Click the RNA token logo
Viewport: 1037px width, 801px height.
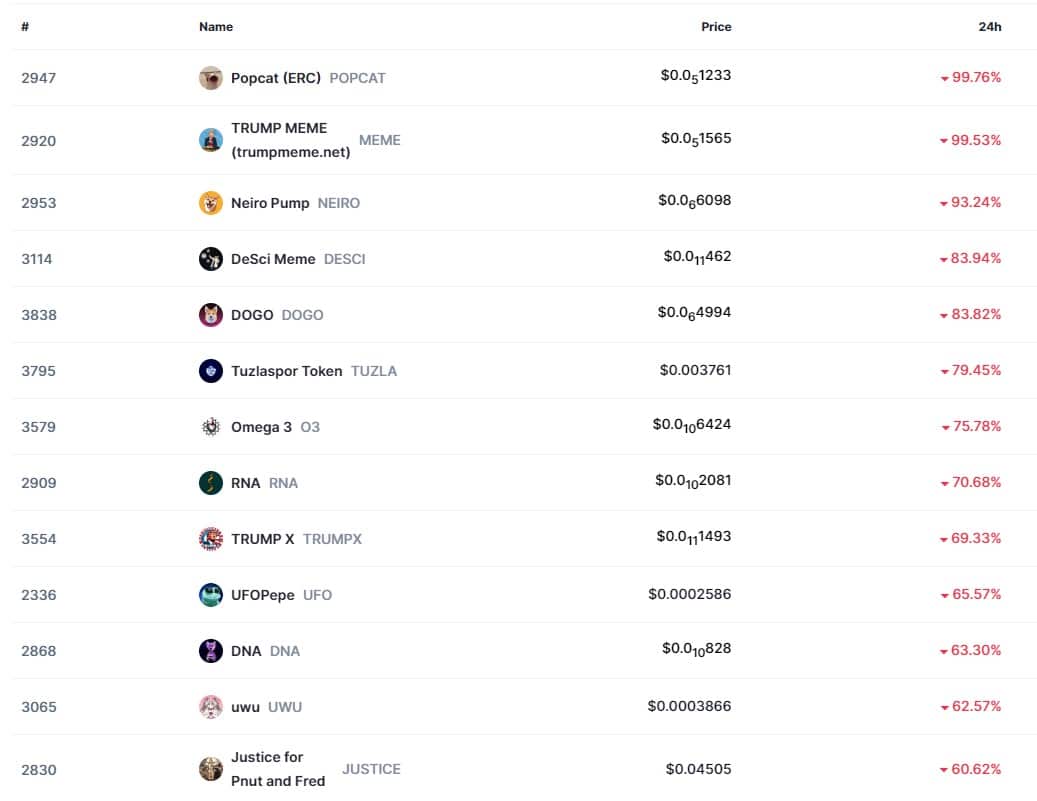[210, 483]
